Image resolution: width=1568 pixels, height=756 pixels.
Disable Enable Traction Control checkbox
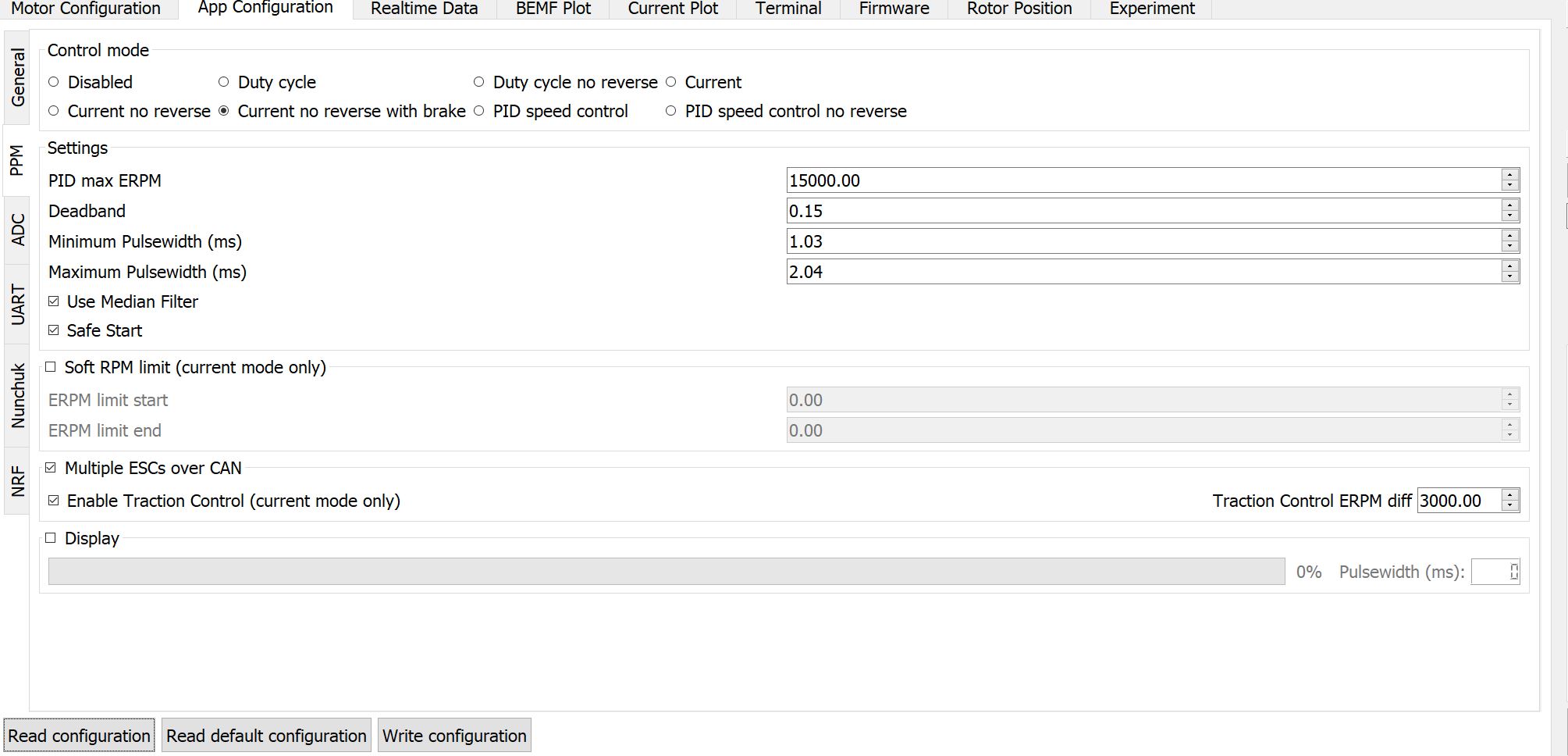coord(54,501)
